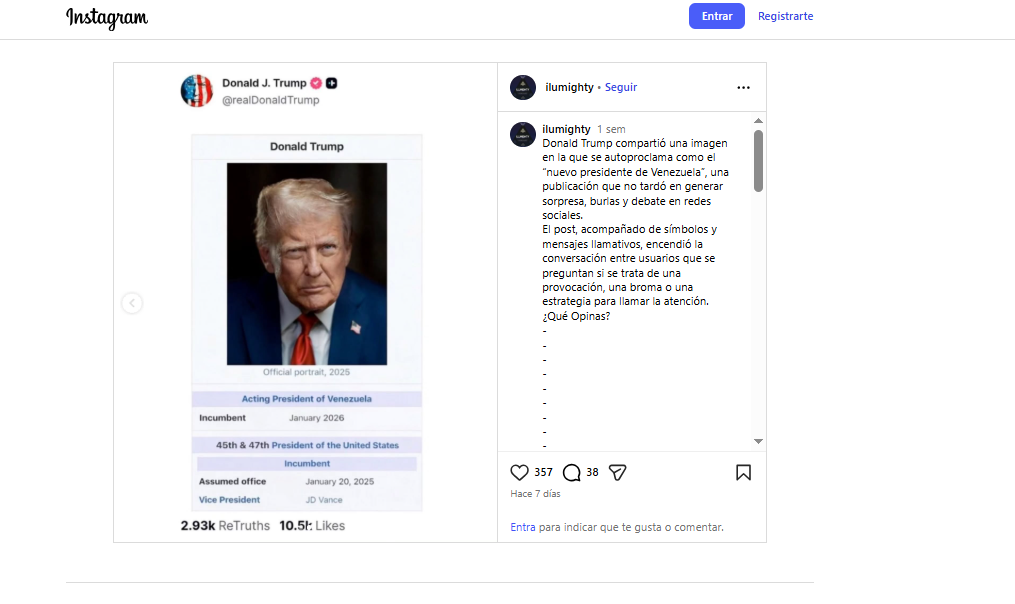Open the three-dots more options menu
This screenshot has height=604, width=1015.
click(x=743, y=87)
